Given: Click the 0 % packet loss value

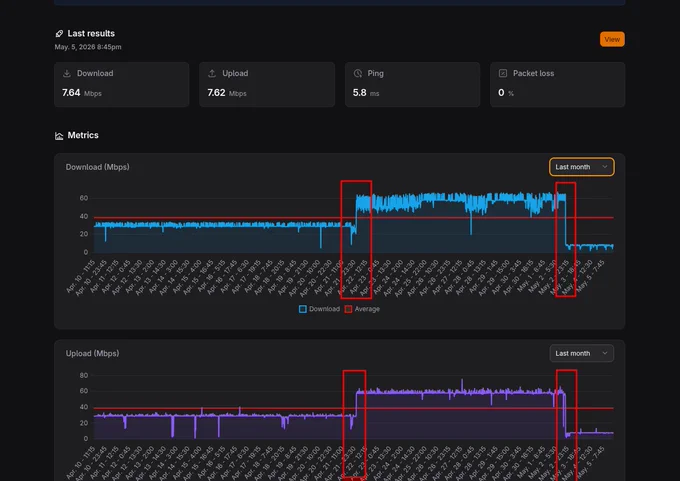Looking at the screenshot, I should point(506,93).
